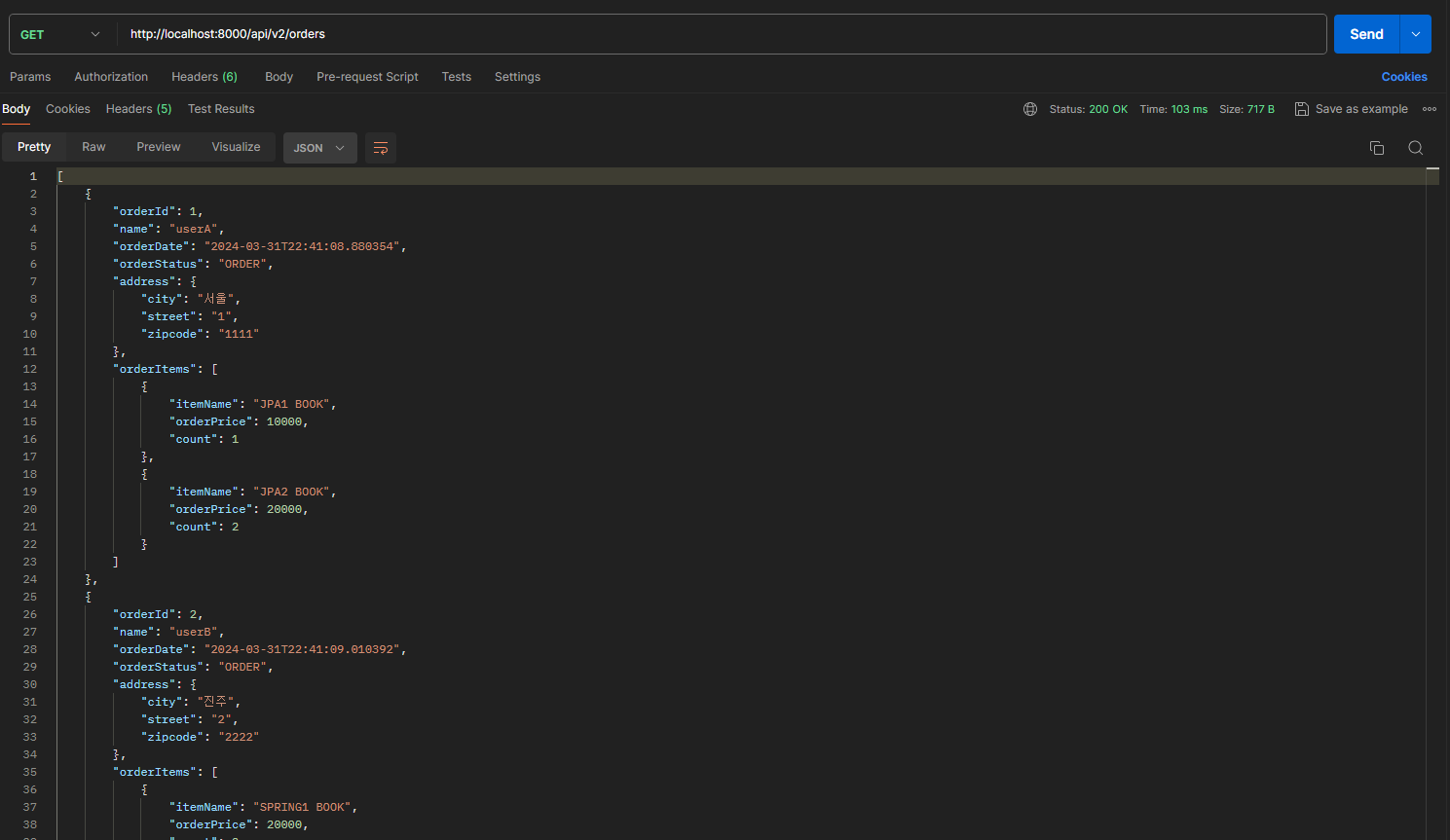Click the "진주" city value
1450x840 pixels.
coord(215,702)
